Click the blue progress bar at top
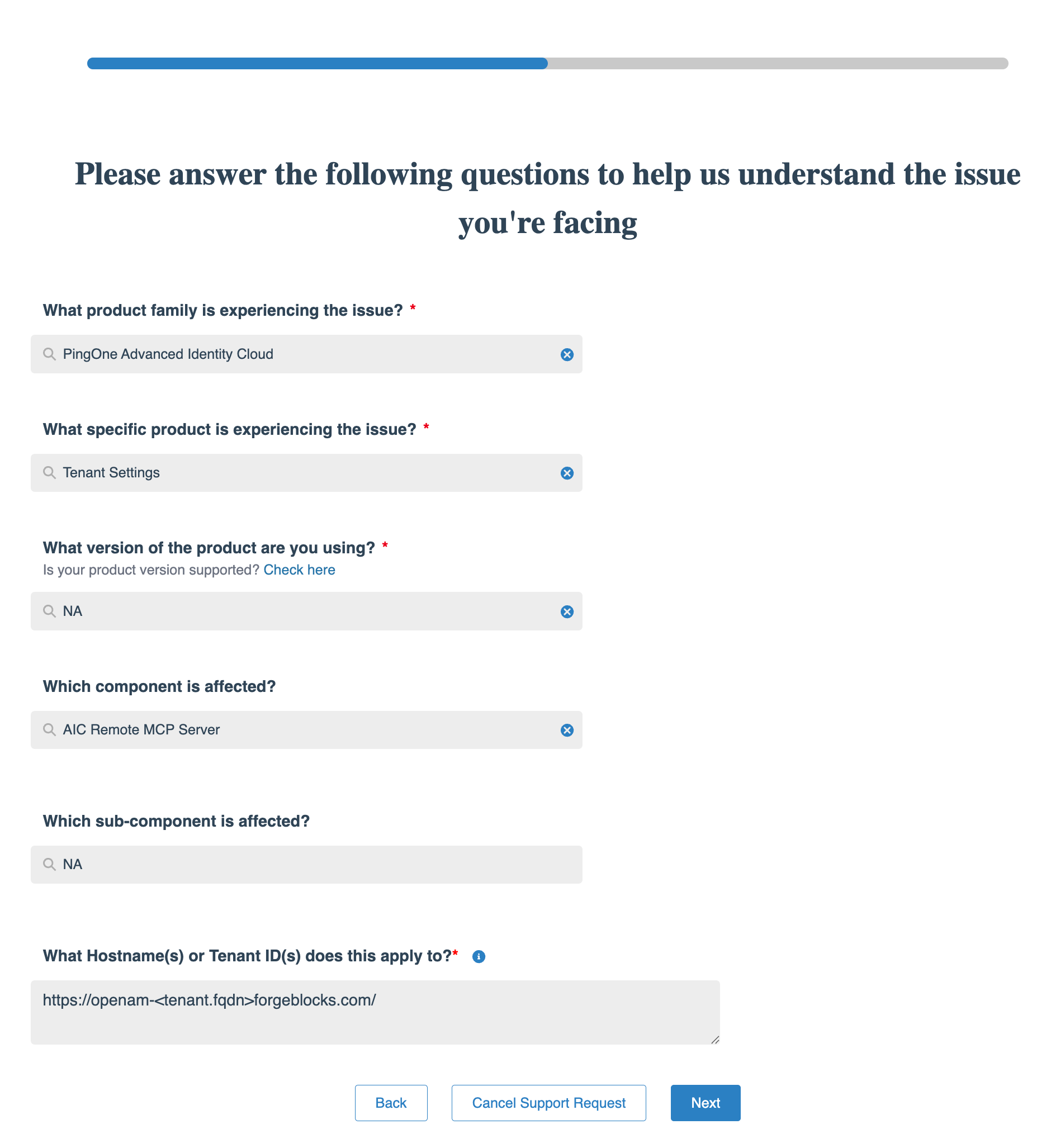Image resolution: width=1051 pixels, height=1148 pixels. click(318, 63)
